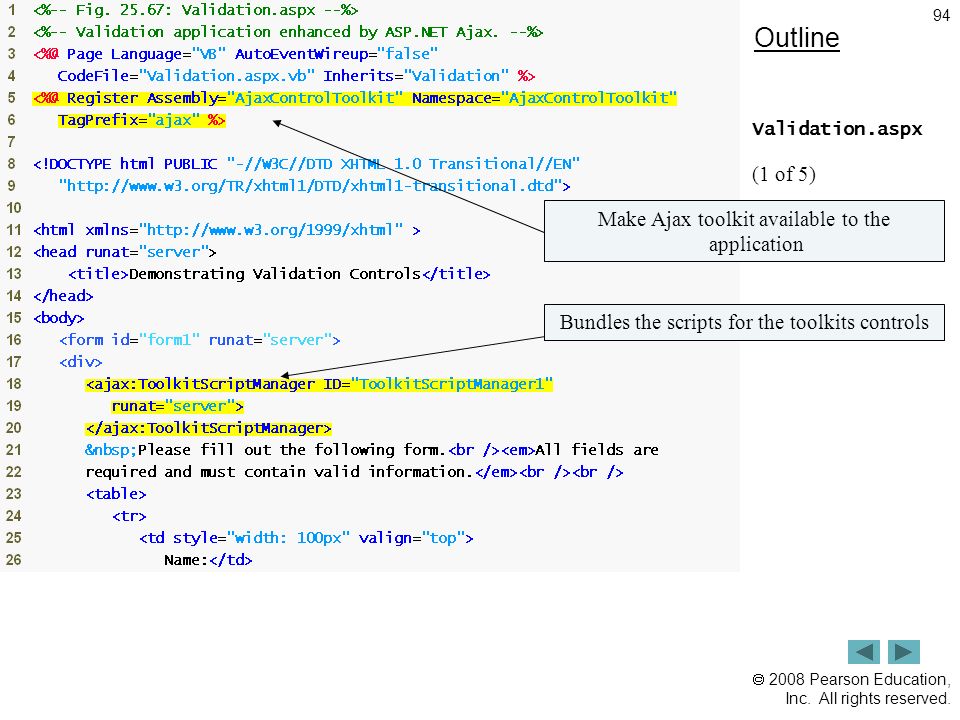Click the DOCTYPE html PUBLIC line
This screenshot has width=960, height=720.
pos(306,164)
